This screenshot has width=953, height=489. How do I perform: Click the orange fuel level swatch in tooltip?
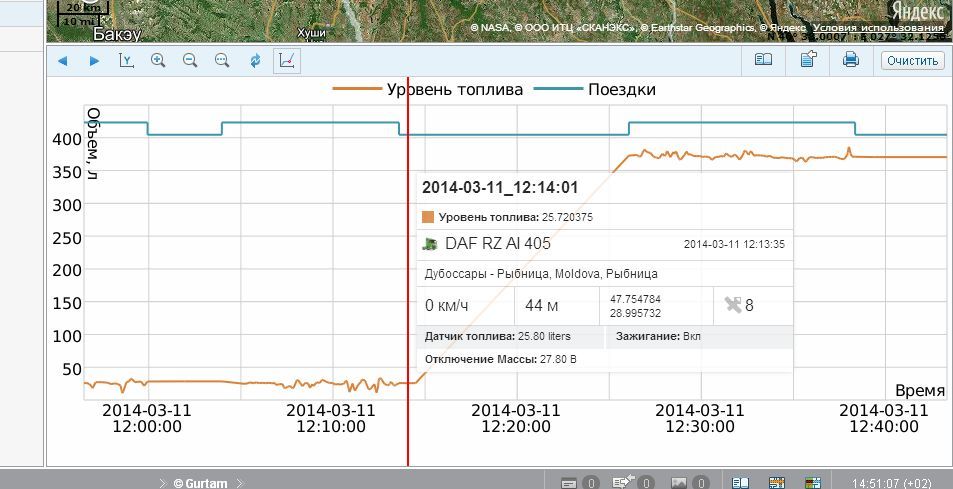coord(428,217)
